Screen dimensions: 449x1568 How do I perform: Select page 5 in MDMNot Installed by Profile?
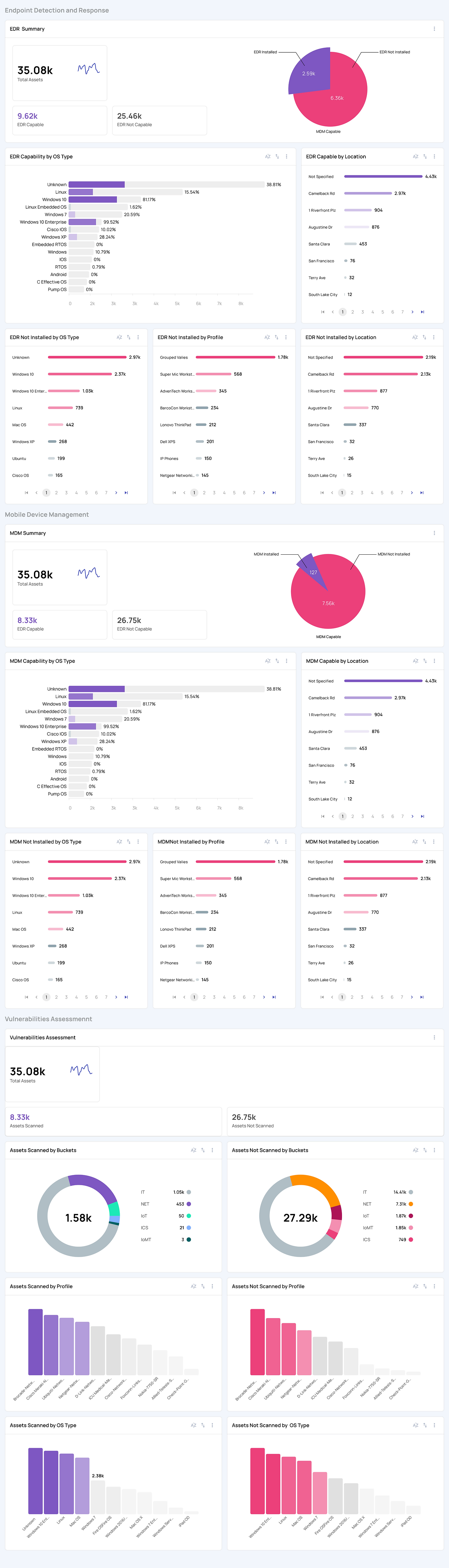pos(234,997)
